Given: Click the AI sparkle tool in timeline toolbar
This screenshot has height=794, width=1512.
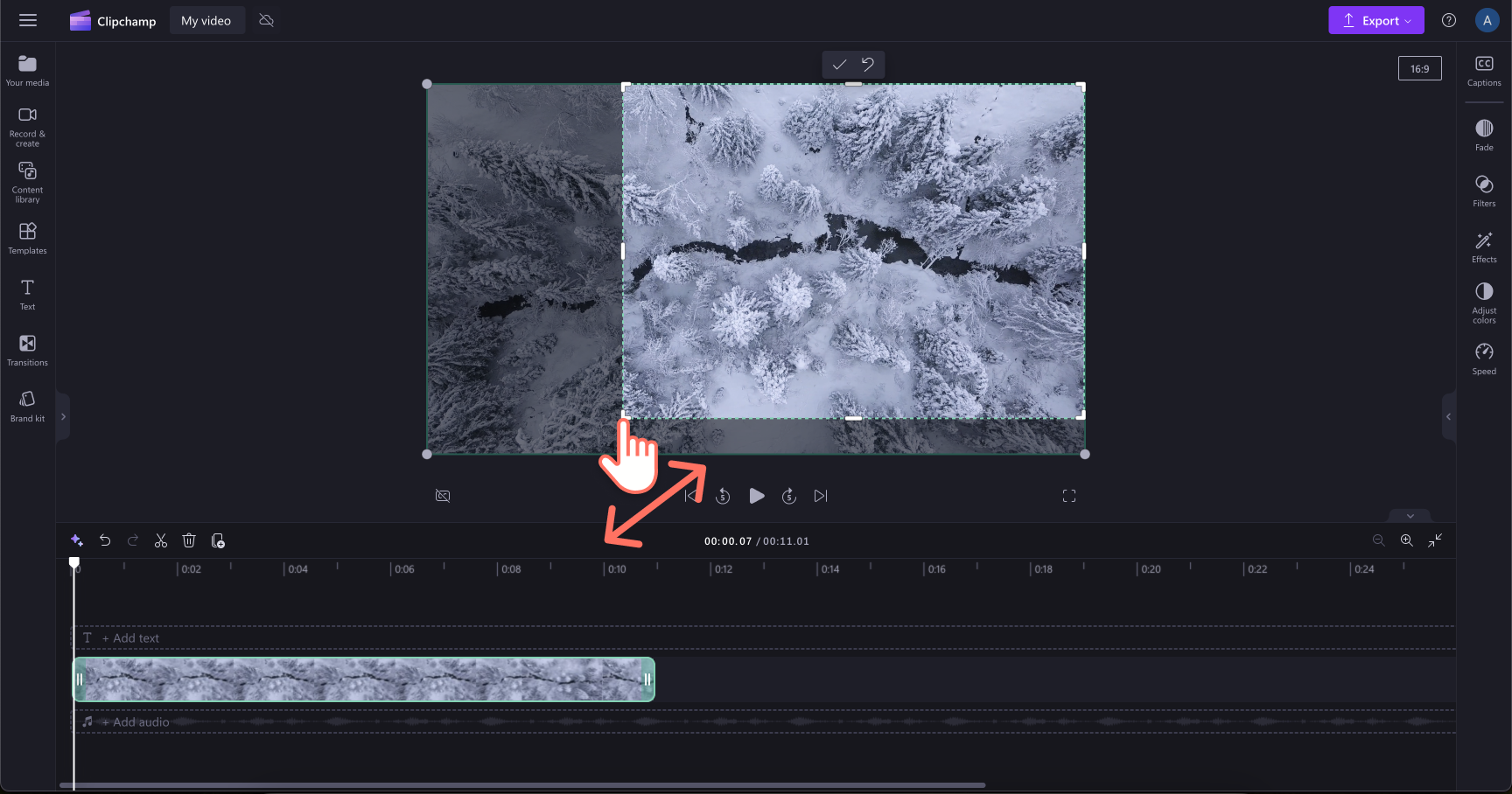Looking at the screenshot, I should tap(77, 540).
